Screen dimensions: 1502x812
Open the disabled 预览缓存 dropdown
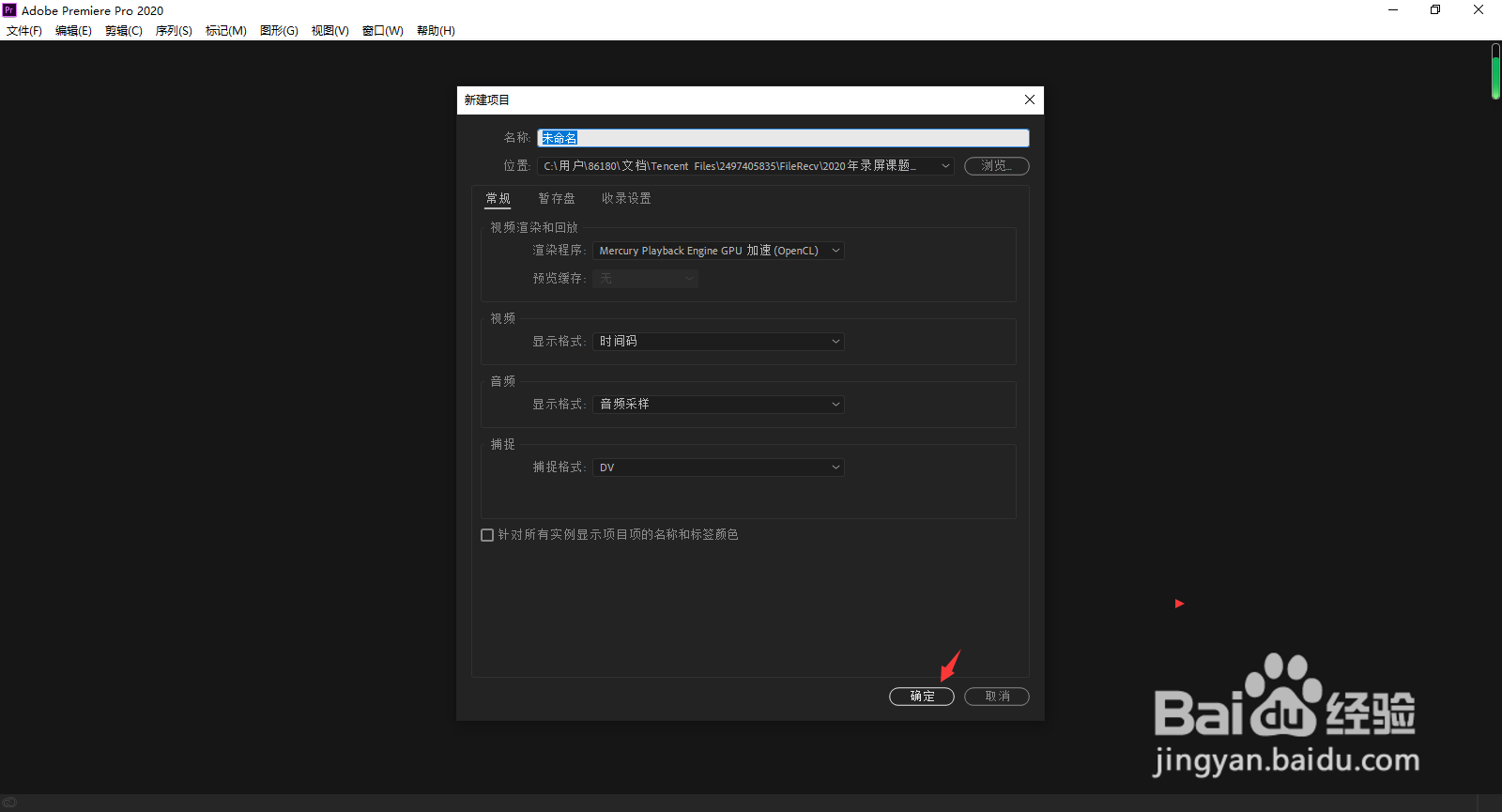(x=645, y=279)
